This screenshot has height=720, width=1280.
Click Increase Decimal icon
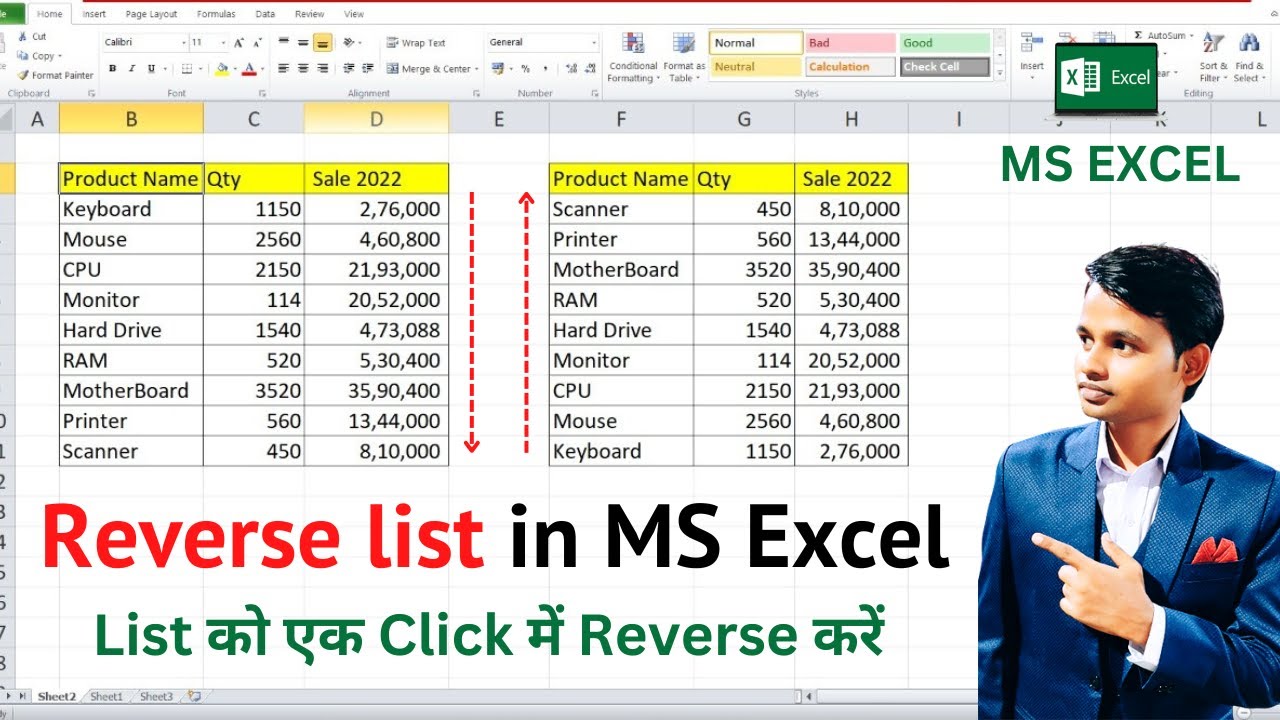coord(570,69)
